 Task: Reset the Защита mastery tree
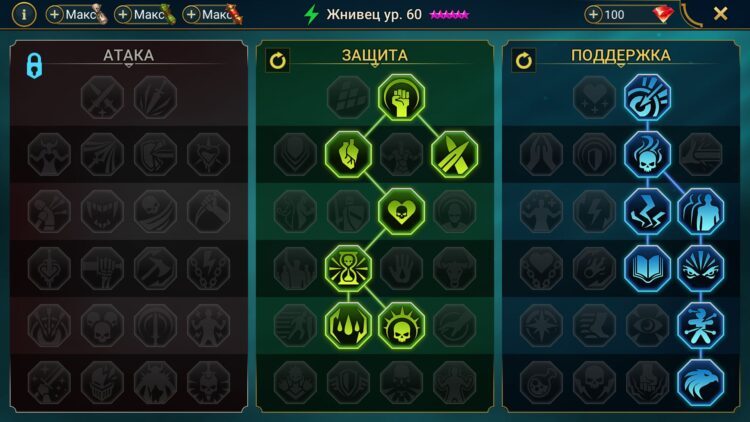tap(277, 61)
